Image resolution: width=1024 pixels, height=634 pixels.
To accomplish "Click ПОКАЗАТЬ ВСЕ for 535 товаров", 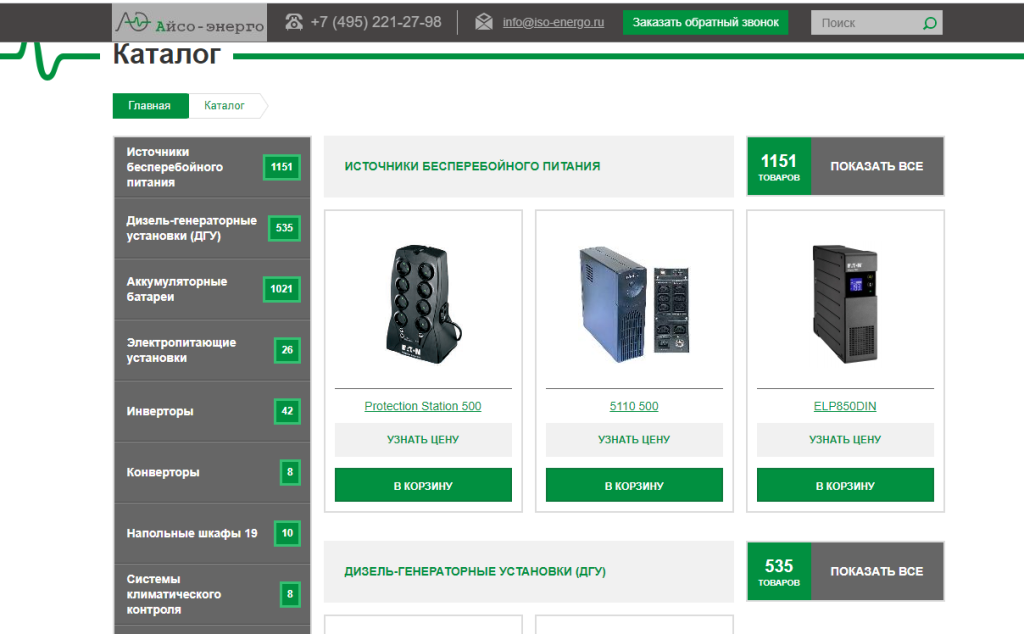I will 876,571.
